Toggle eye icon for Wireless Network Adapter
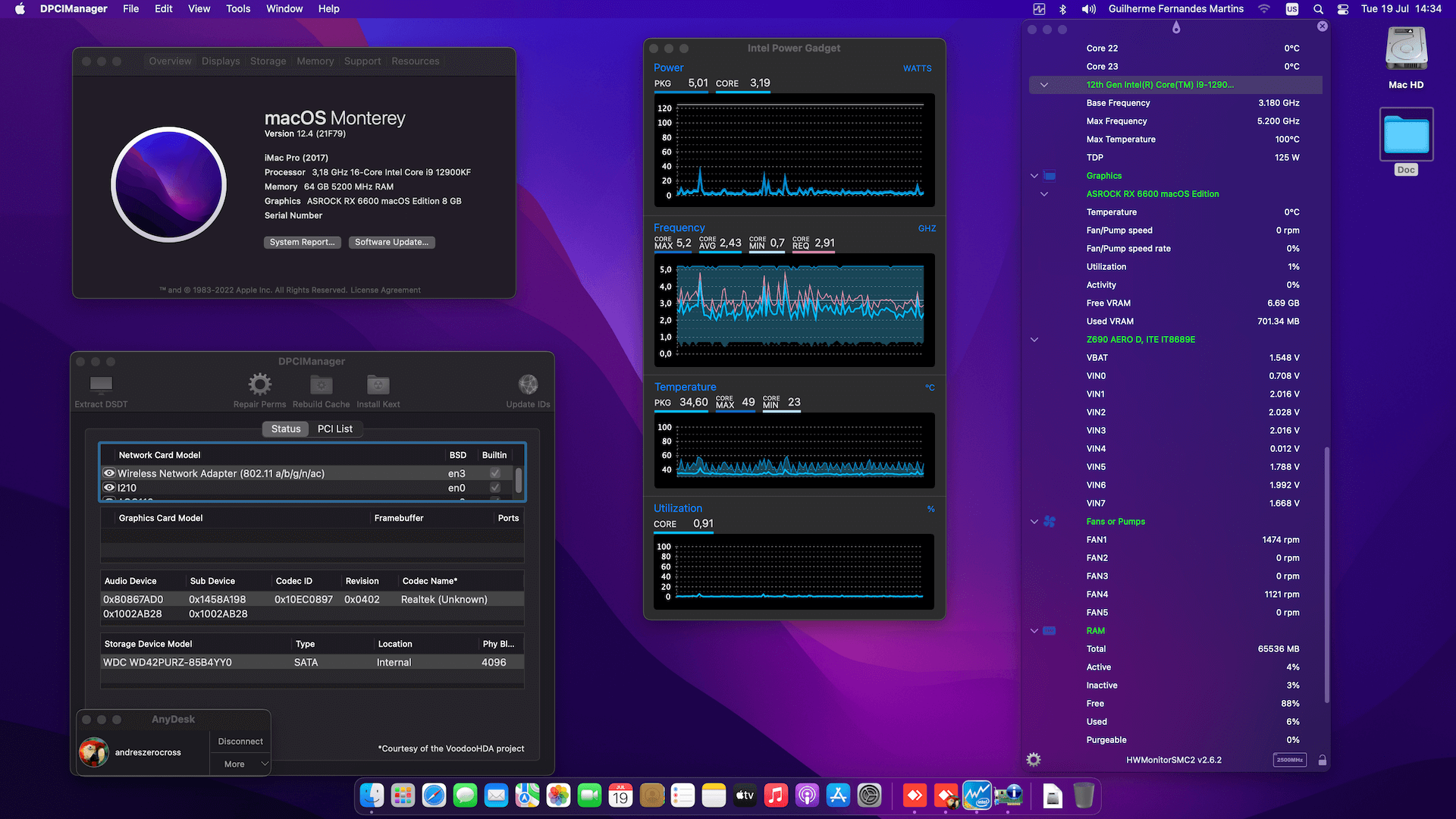Screen dimensions: 1456x819 coord(109,473)
